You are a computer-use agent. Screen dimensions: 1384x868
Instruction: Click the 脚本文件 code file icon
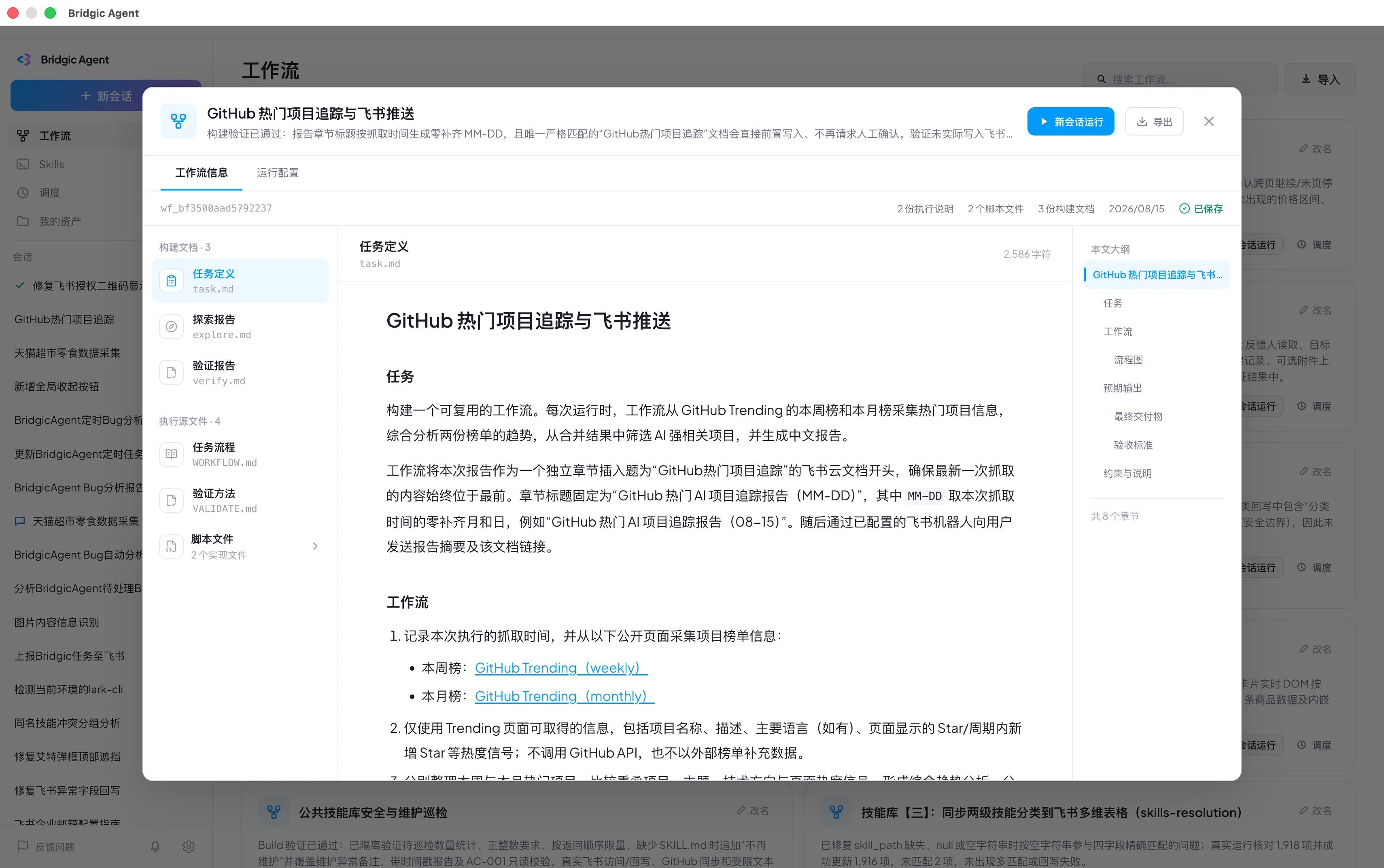point(171,546)
